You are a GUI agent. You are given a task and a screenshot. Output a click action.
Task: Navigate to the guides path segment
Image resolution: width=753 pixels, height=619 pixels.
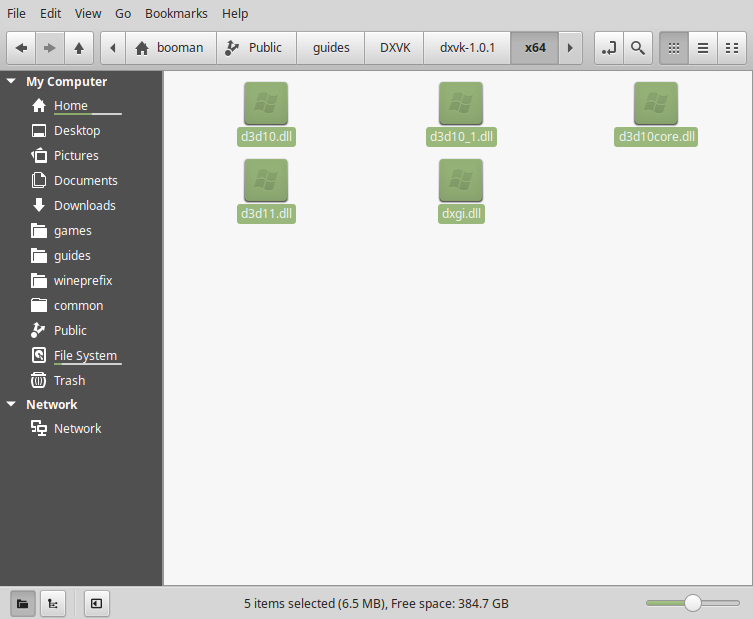331,48
